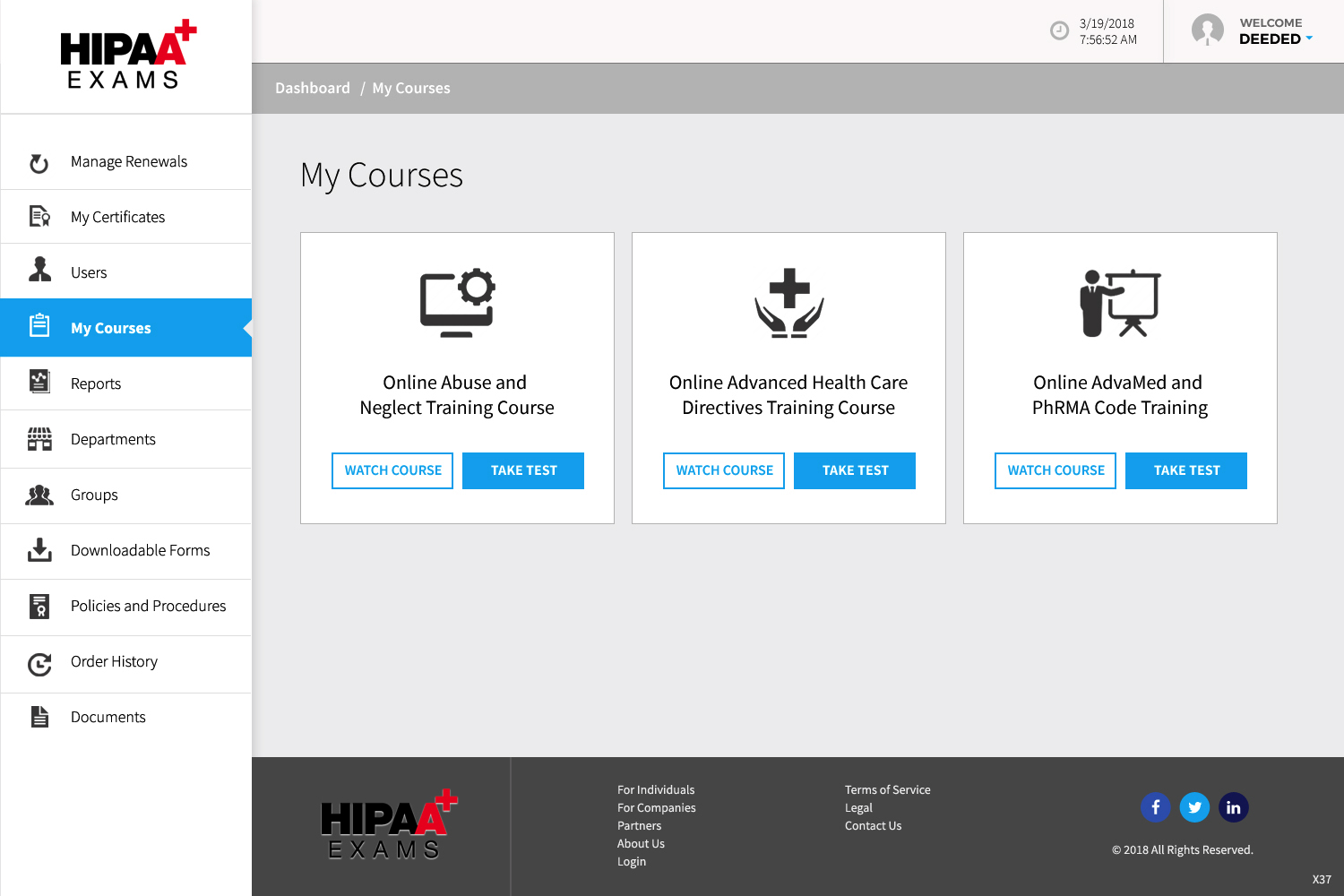Click the HIPAA Exams logo in the sidebar
The height and width of the screenshot is (896, 1344).
(127, 55)
